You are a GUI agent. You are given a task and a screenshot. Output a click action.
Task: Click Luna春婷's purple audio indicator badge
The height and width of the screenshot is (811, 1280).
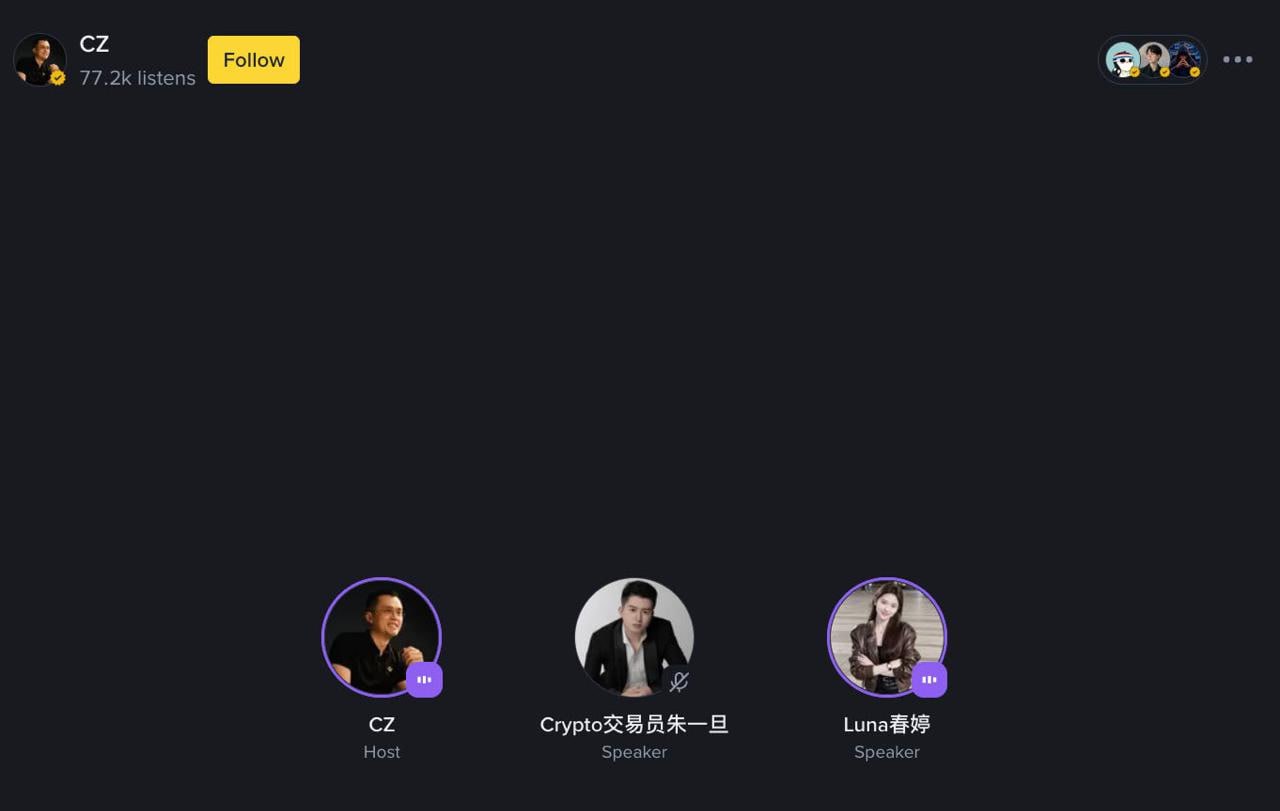929,680
